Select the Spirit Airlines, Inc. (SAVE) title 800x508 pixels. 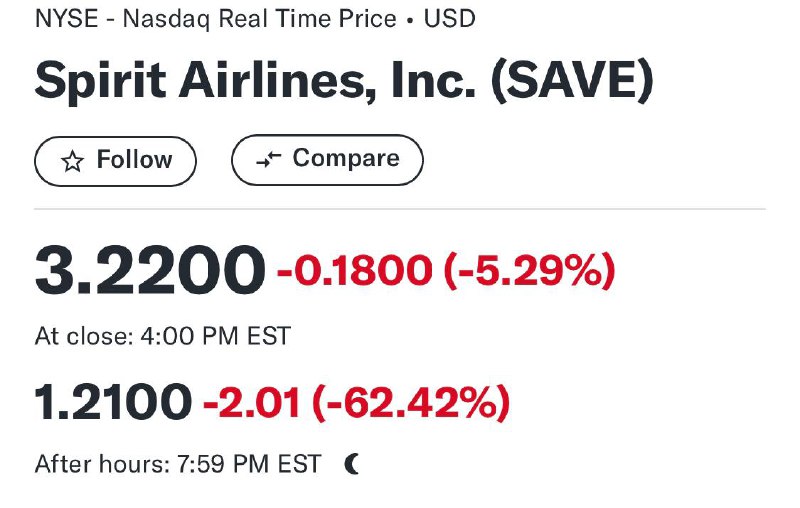[x=344, y=82]
